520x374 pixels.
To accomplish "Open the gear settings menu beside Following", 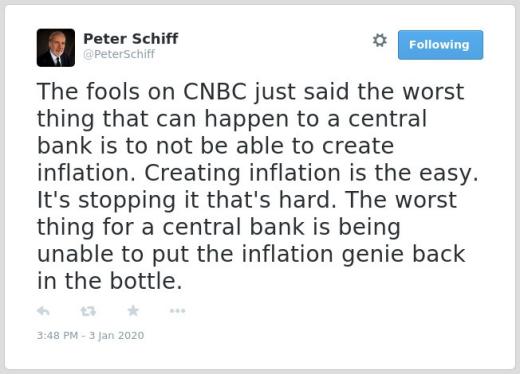I will [x=380, y=40].
